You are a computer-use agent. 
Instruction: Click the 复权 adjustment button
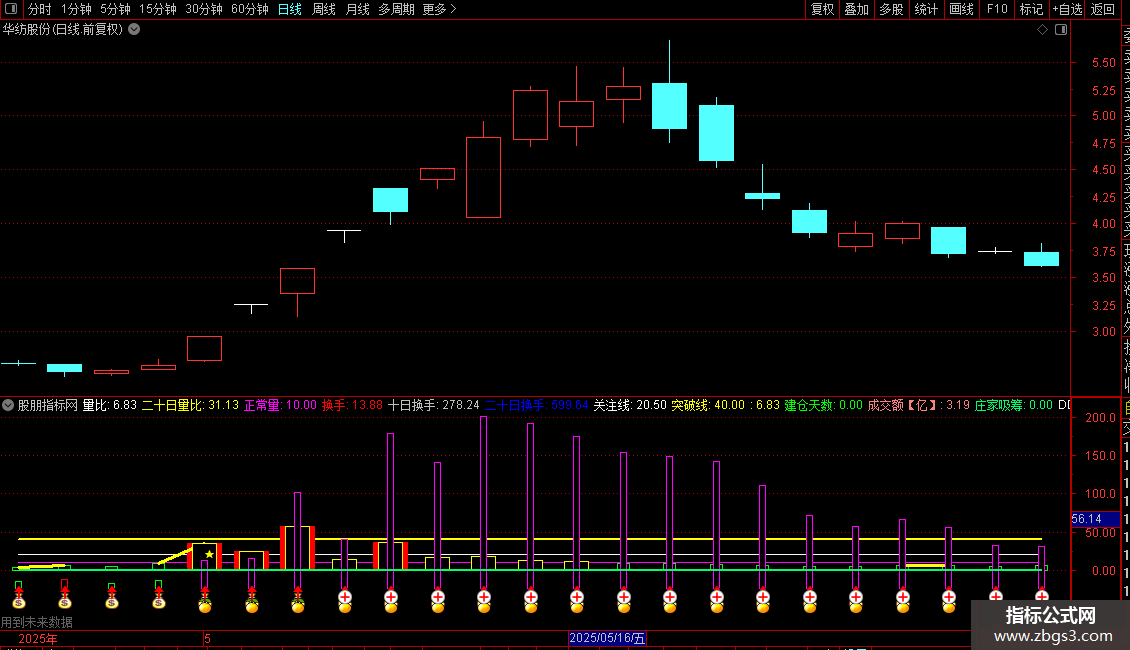click(822, 9)
